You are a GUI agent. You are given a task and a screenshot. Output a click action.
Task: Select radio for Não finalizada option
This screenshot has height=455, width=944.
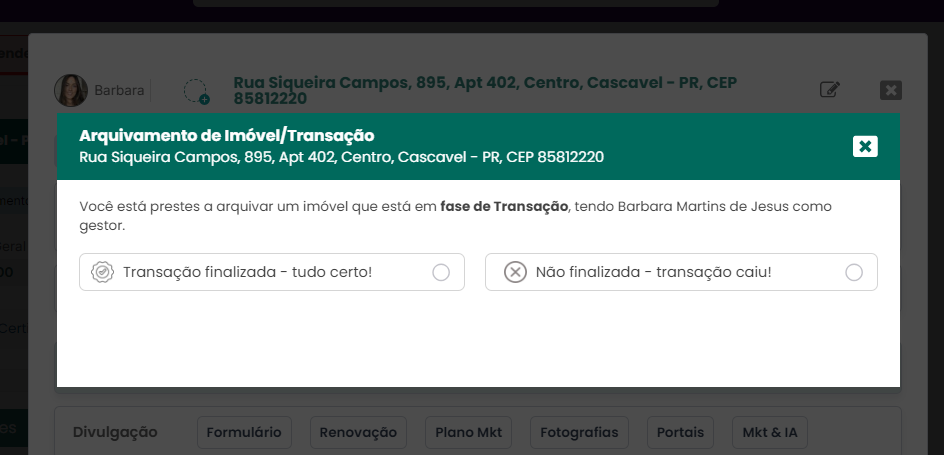tap(854, 273)
